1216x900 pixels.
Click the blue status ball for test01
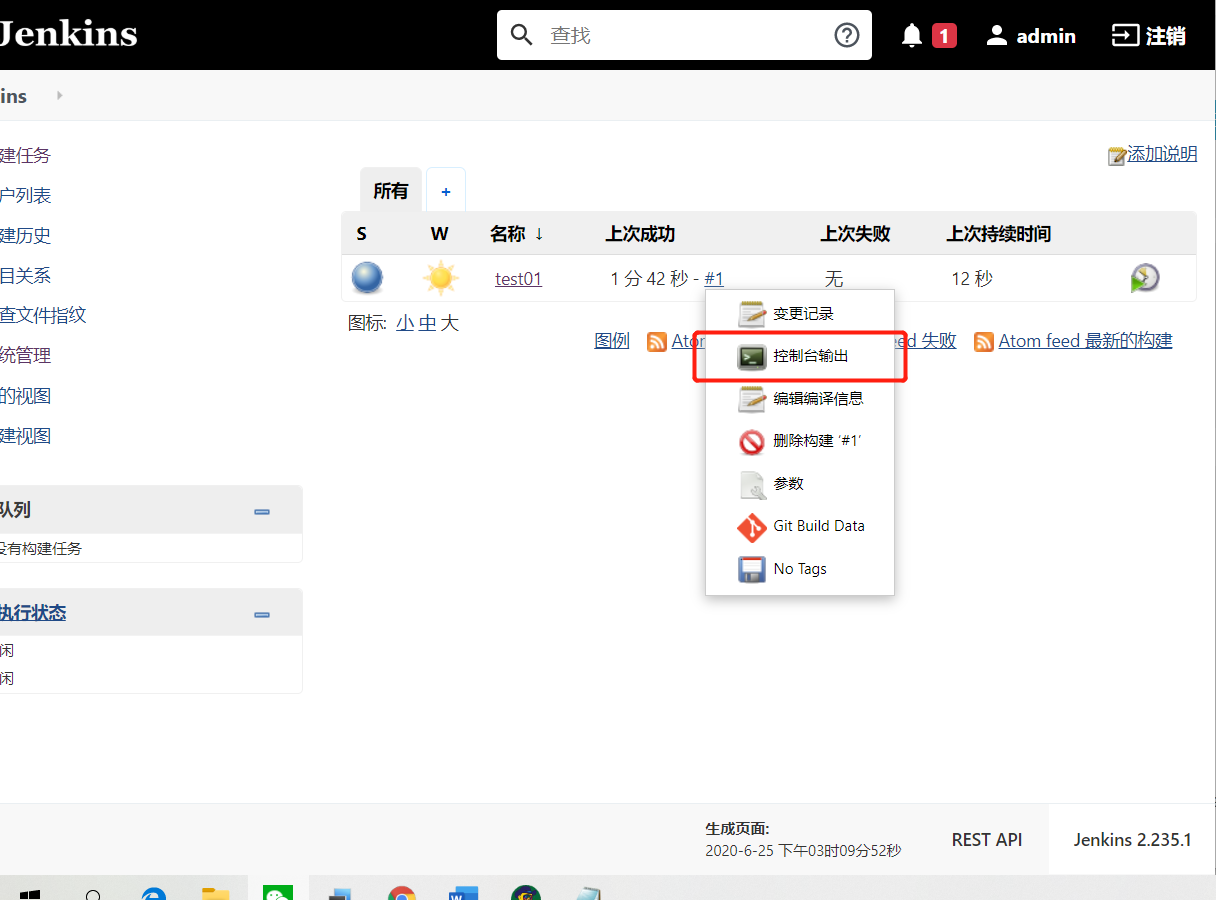pyautogui.click(x=367, y=277)
